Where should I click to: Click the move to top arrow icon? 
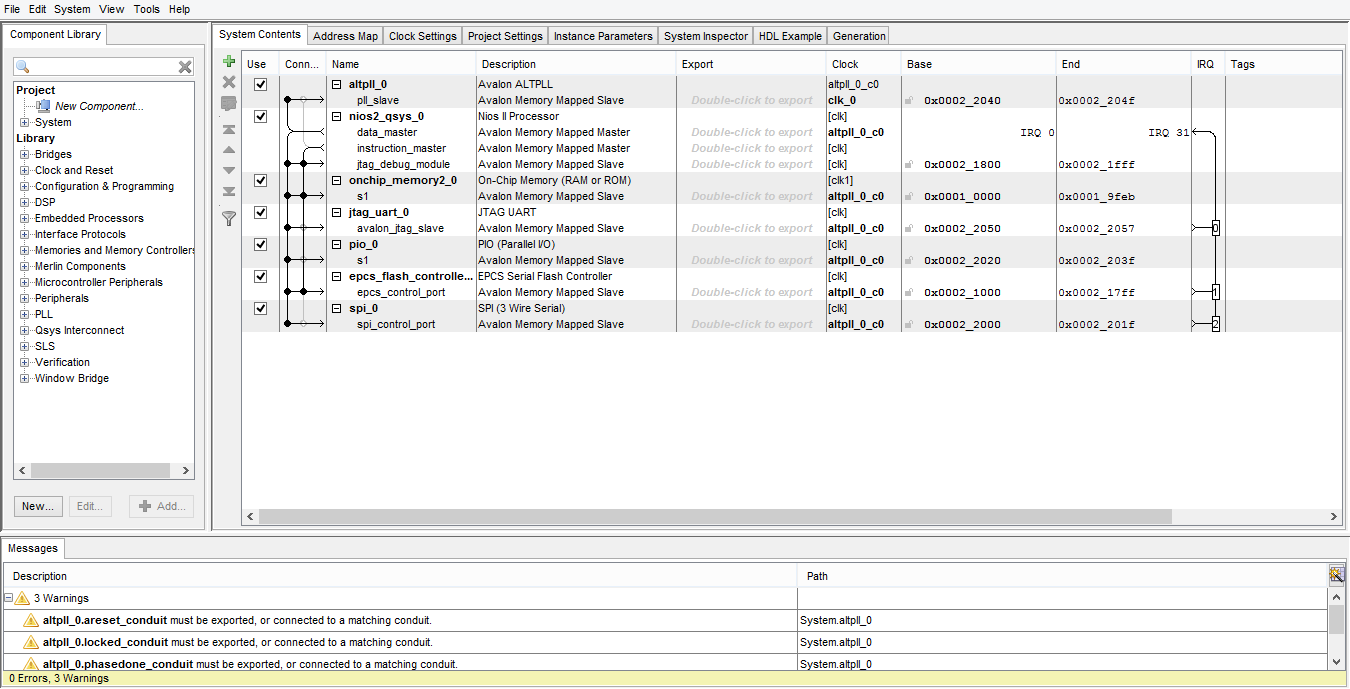229,130
